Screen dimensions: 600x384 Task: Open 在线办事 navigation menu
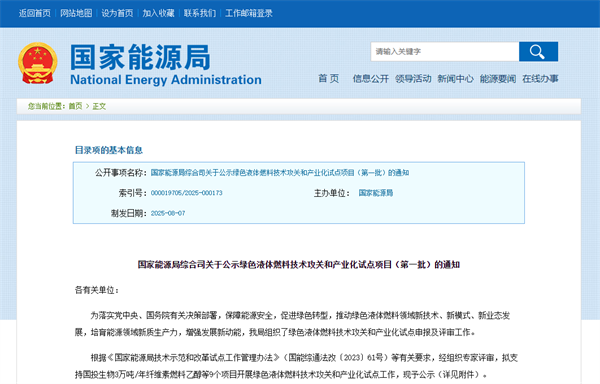540,79
